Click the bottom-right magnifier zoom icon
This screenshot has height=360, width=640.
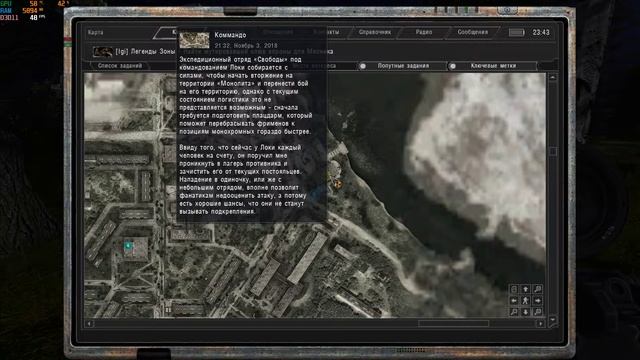538,312
